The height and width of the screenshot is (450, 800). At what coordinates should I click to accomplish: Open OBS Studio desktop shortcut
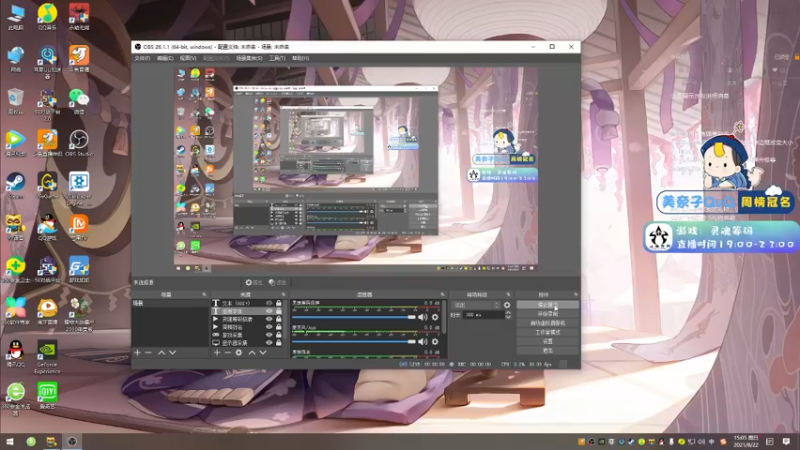79,143
